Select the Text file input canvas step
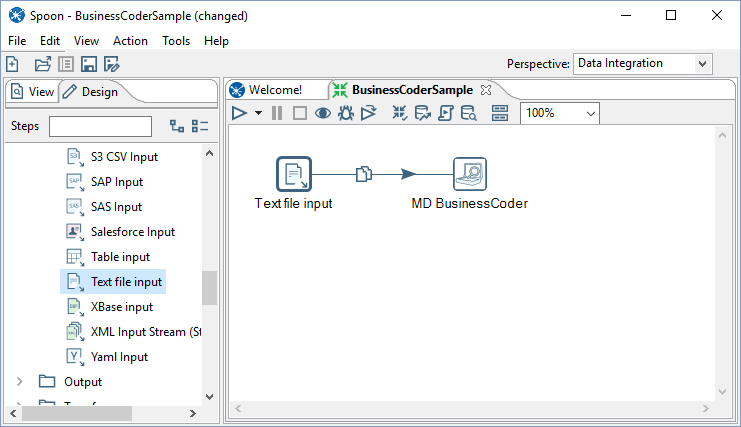Screen dimensions: 741x427 [x=294, y=174]
